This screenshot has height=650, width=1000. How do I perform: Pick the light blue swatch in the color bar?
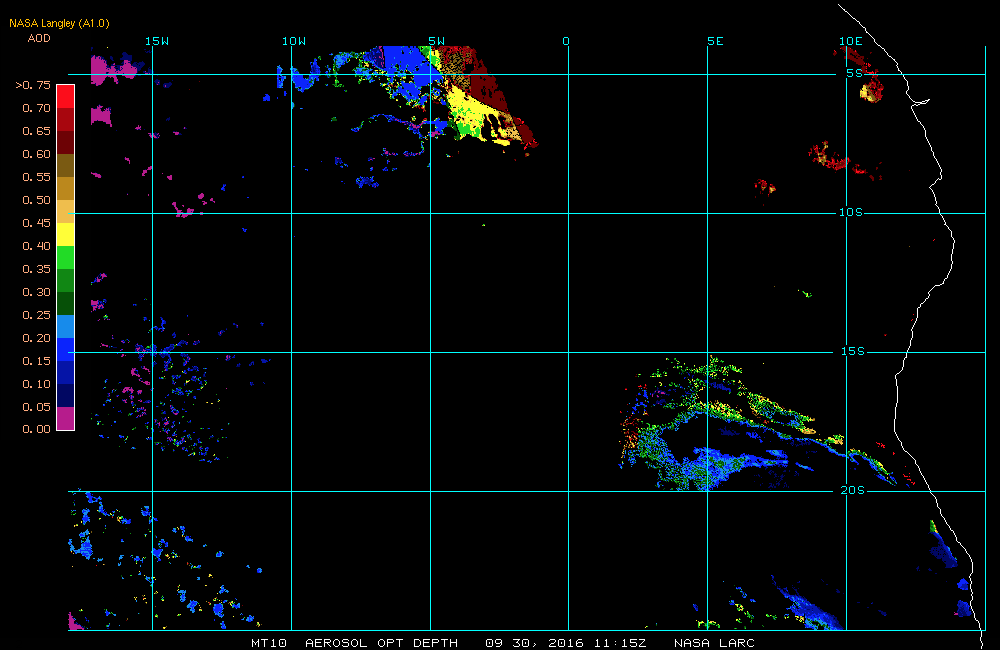[x=66, y=326]
